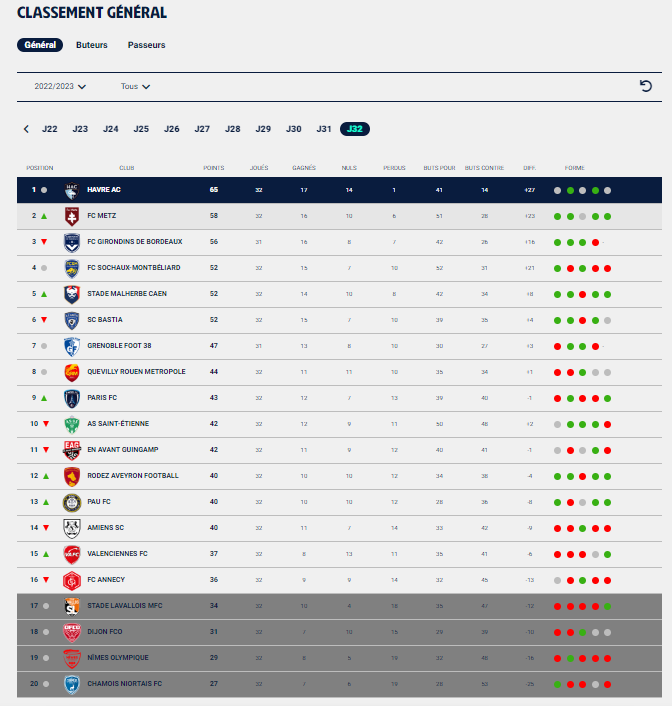
Task: Click the En Avant Guingamp EAG logo
Action: point(72,450)
